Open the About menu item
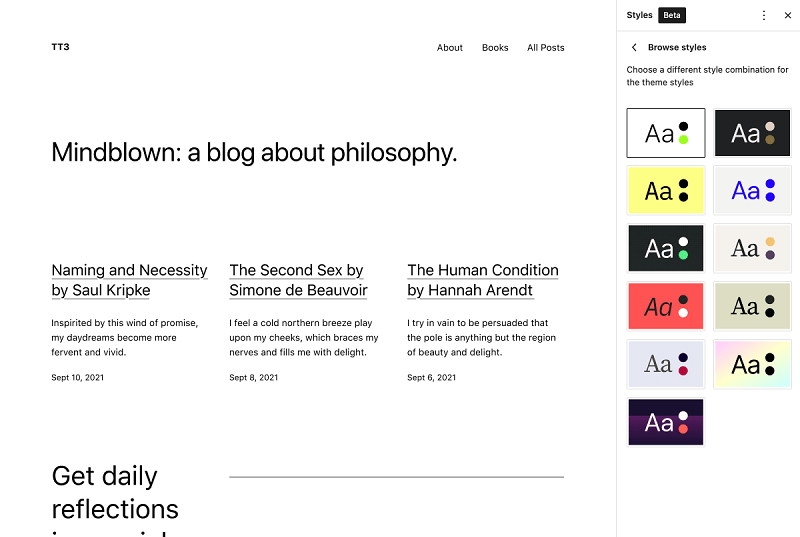The height and width of the screenshot is (537, 800). tap(449, 47)
